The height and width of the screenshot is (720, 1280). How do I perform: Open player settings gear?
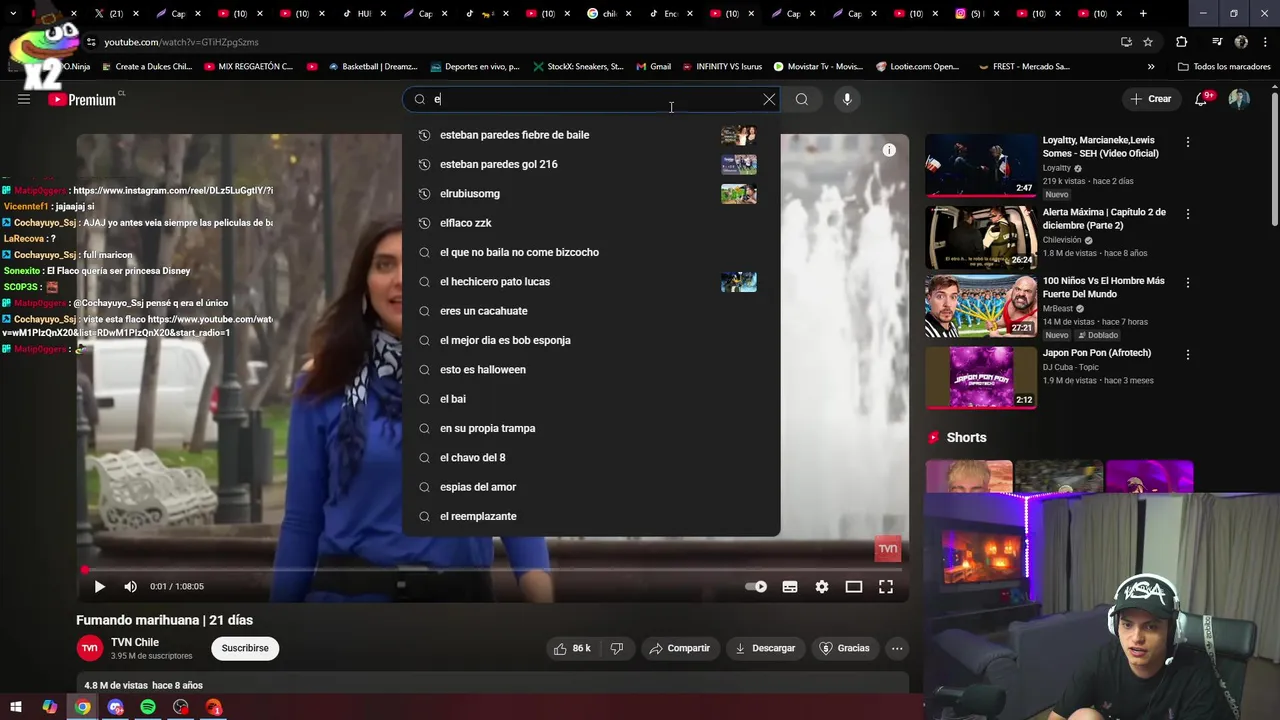click(x=822, y=587)
